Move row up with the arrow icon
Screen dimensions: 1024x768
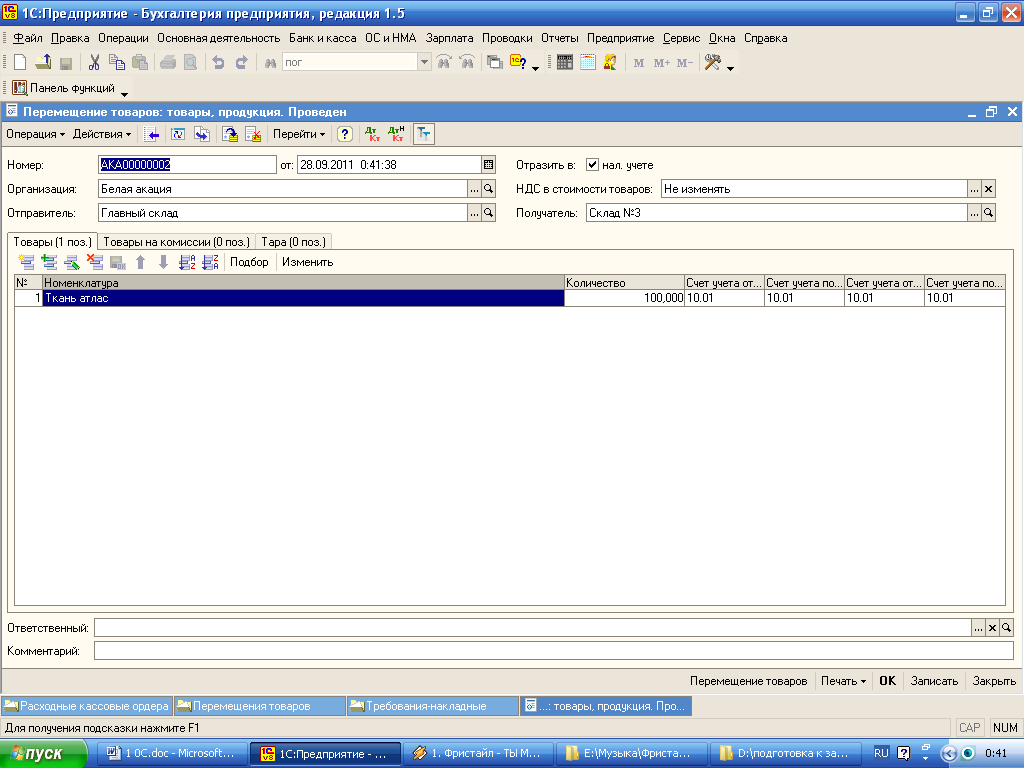tap(140, 263)
